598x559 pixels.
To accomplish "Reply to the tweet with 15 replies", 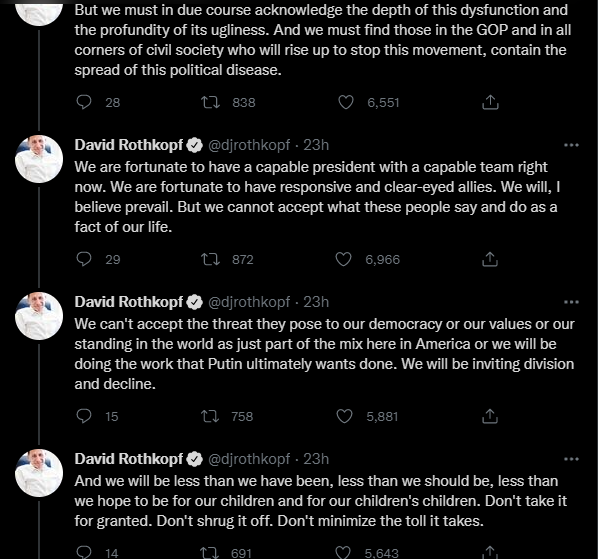I will click(84, 416).
